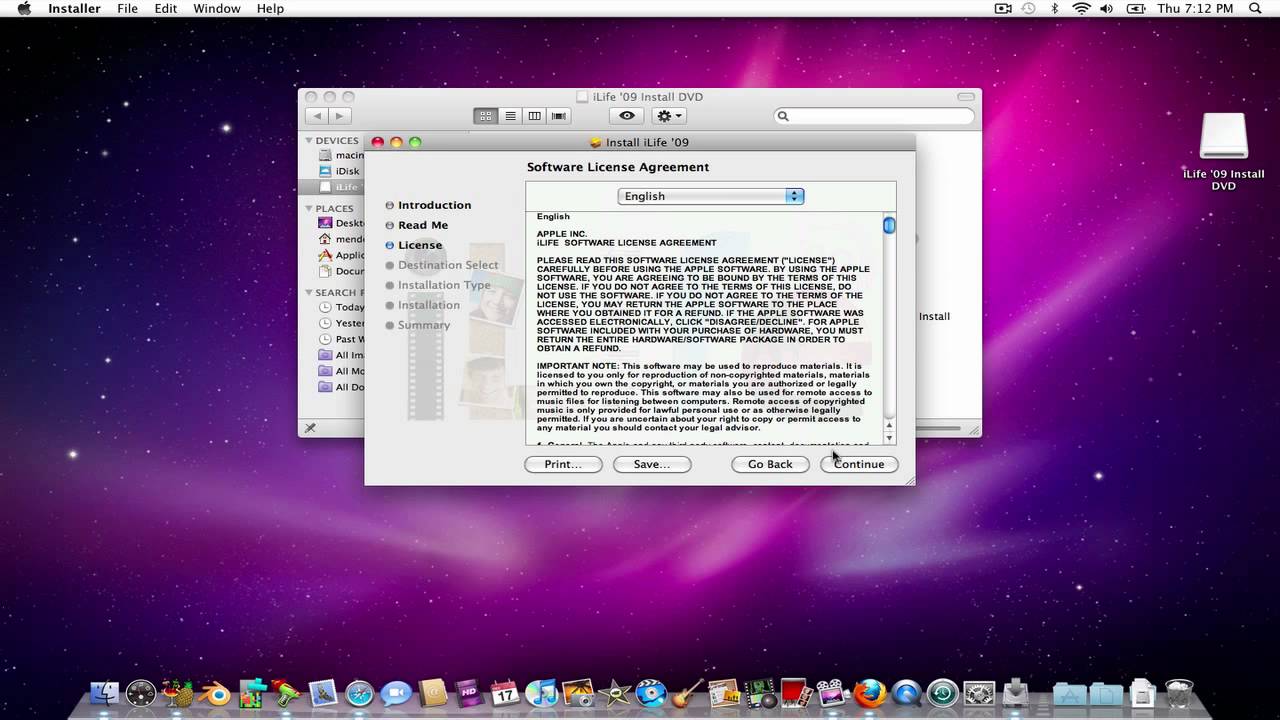The width and height of the screenshot is (1280, 720).
Task: Click the Time Machine menu bar icon
Action: [x=1028, y=8]
